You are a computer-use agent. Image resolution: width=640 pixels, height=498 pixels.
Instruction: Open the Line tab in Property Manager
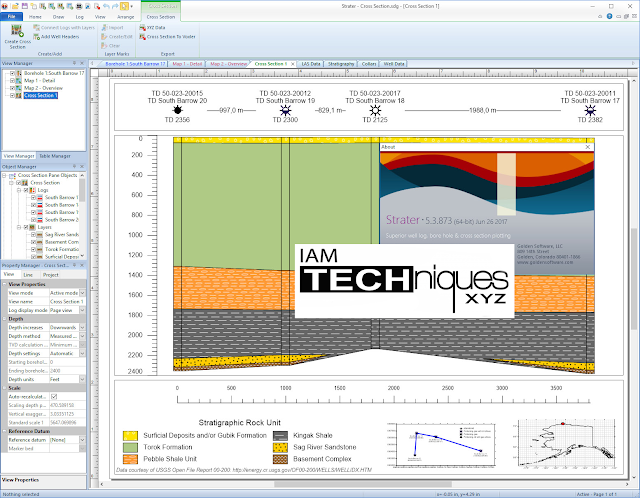[28, 275]
